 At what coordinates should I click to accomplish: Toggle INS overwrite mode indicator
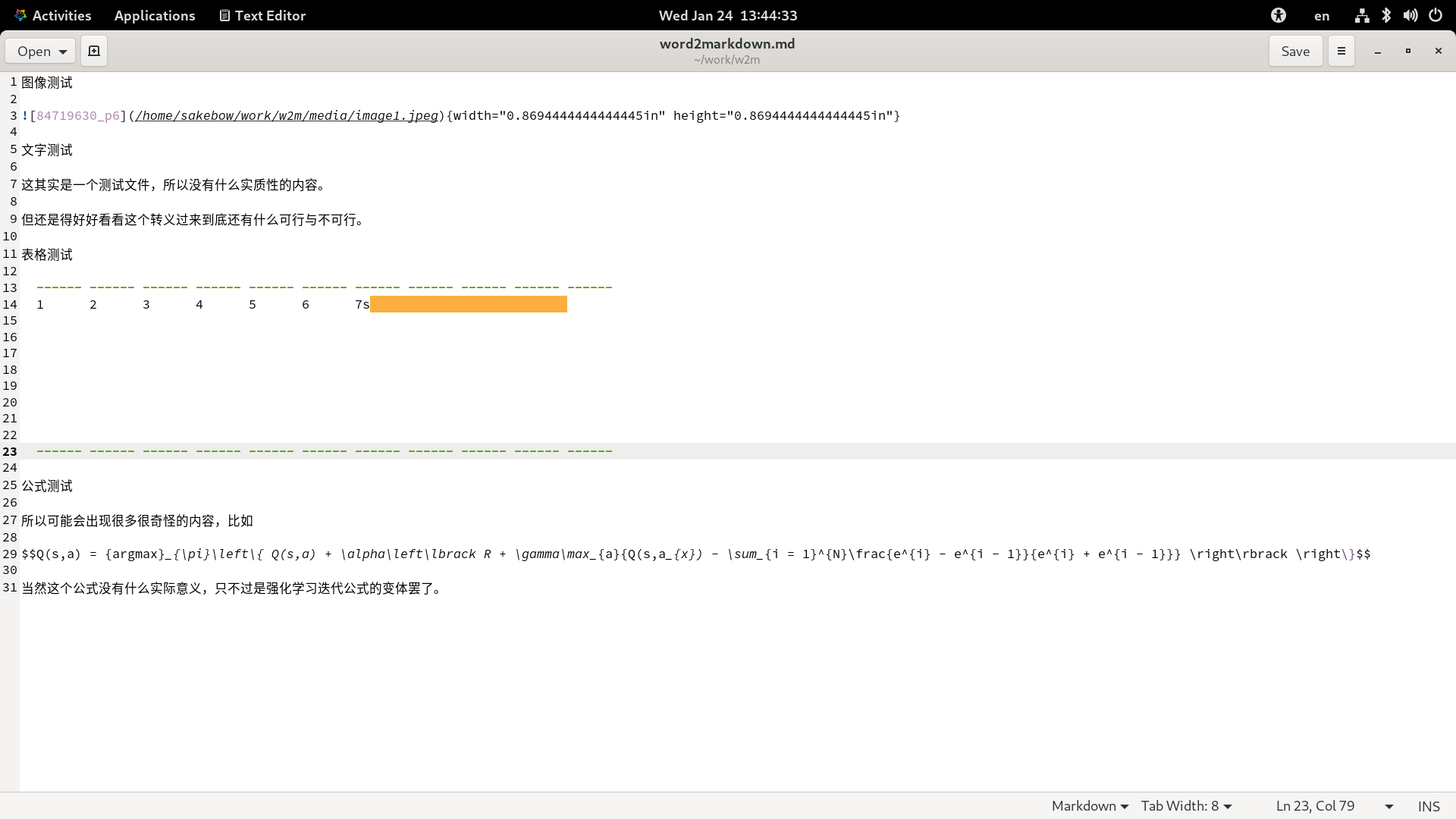pos(1429,806)
